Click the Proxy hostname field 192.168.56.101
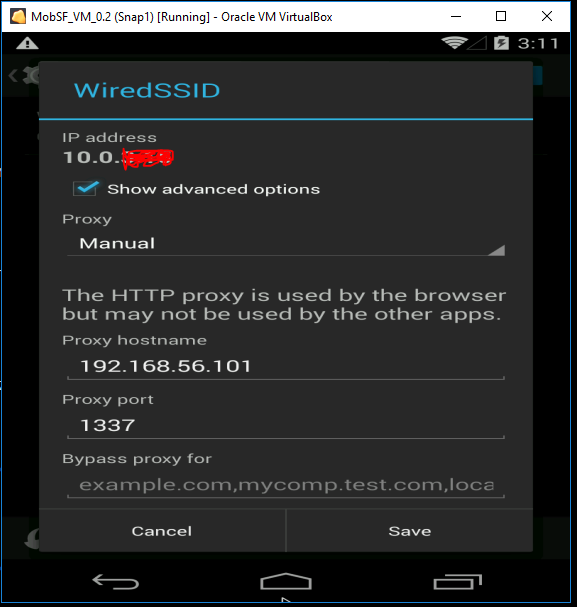Viewport: 577px width, 607px height. [x=286, y=366]
